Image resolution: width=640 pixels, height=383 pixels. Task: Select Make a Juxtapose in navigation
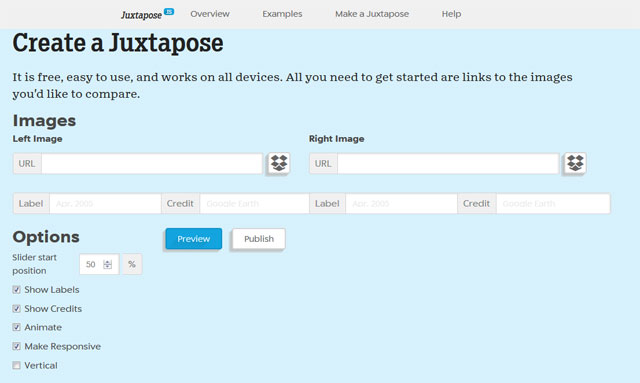372,14
